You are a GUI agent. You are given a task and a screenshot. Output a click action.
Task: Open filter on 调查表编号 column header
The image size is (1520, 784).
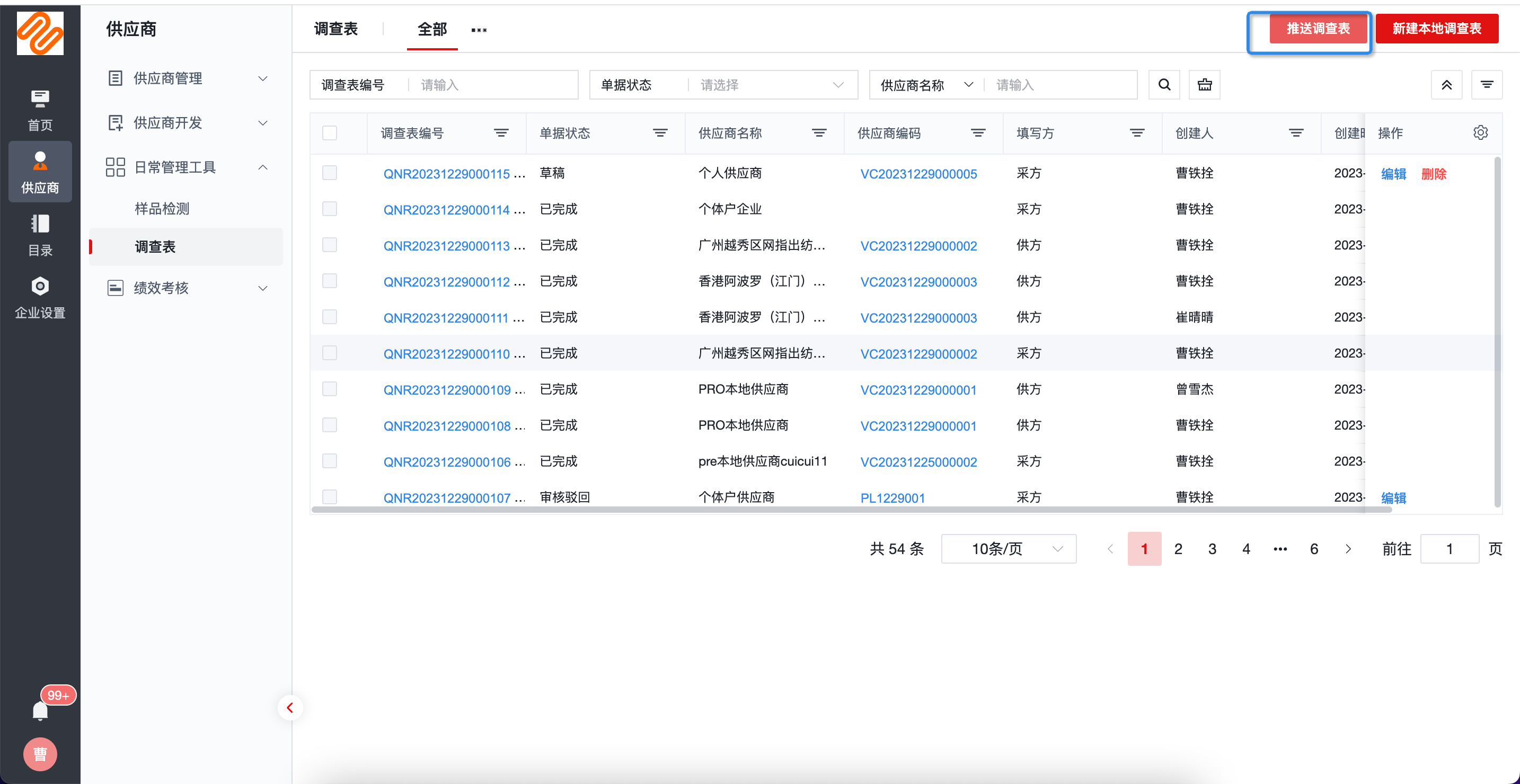501,133
